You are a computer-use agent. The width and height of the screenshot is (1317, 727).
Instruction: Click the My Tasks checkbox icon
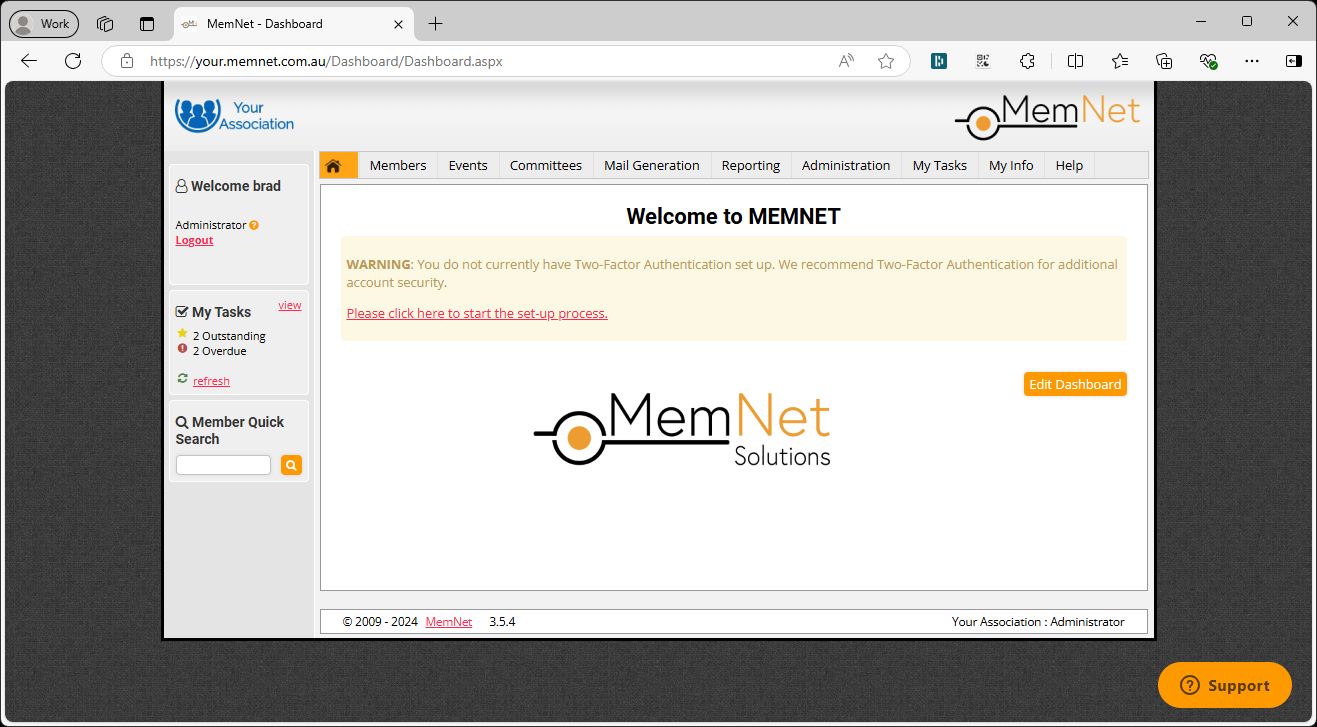[181, 311]
